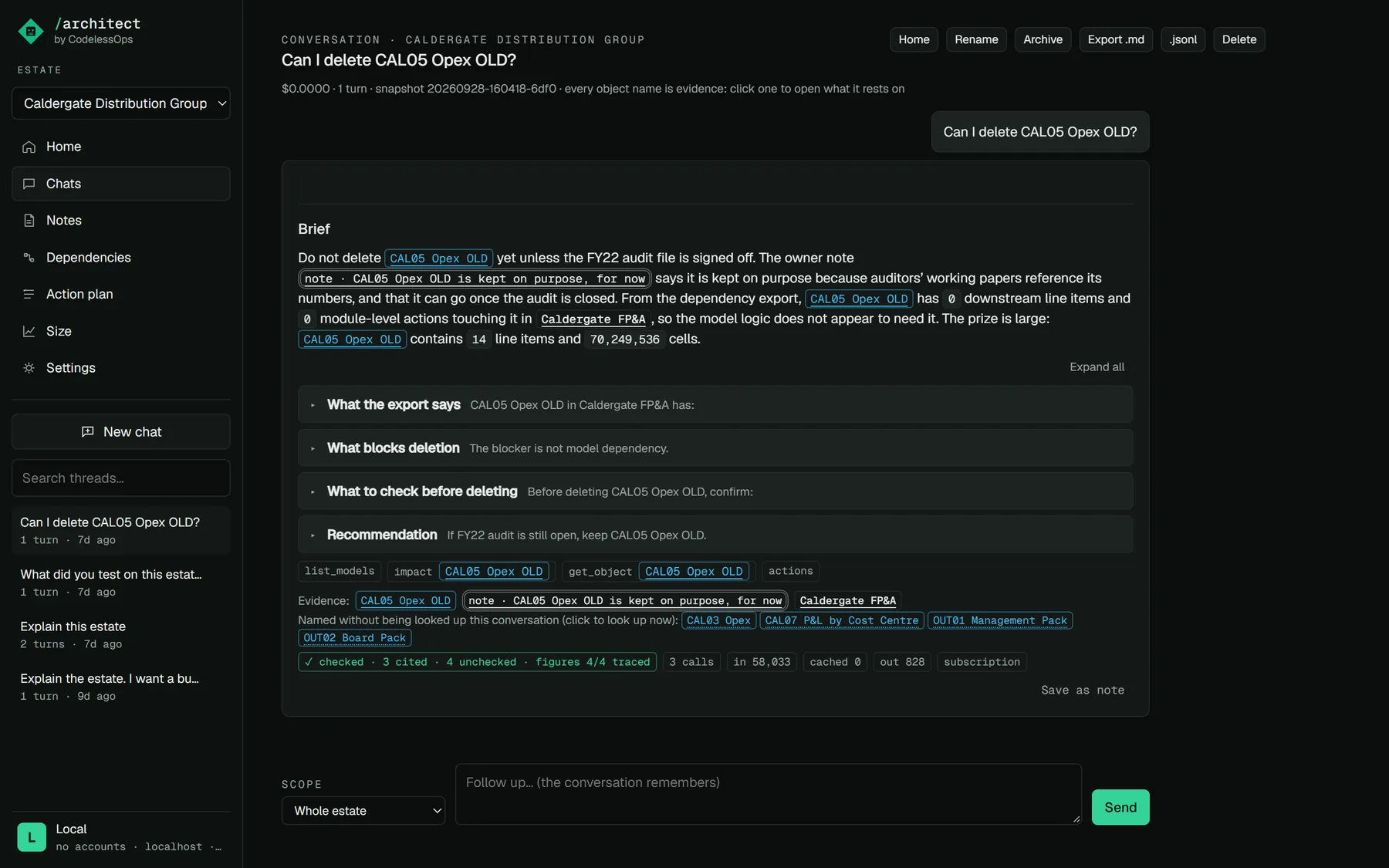
Task: Start a New chat
Action: pos(121,432)
